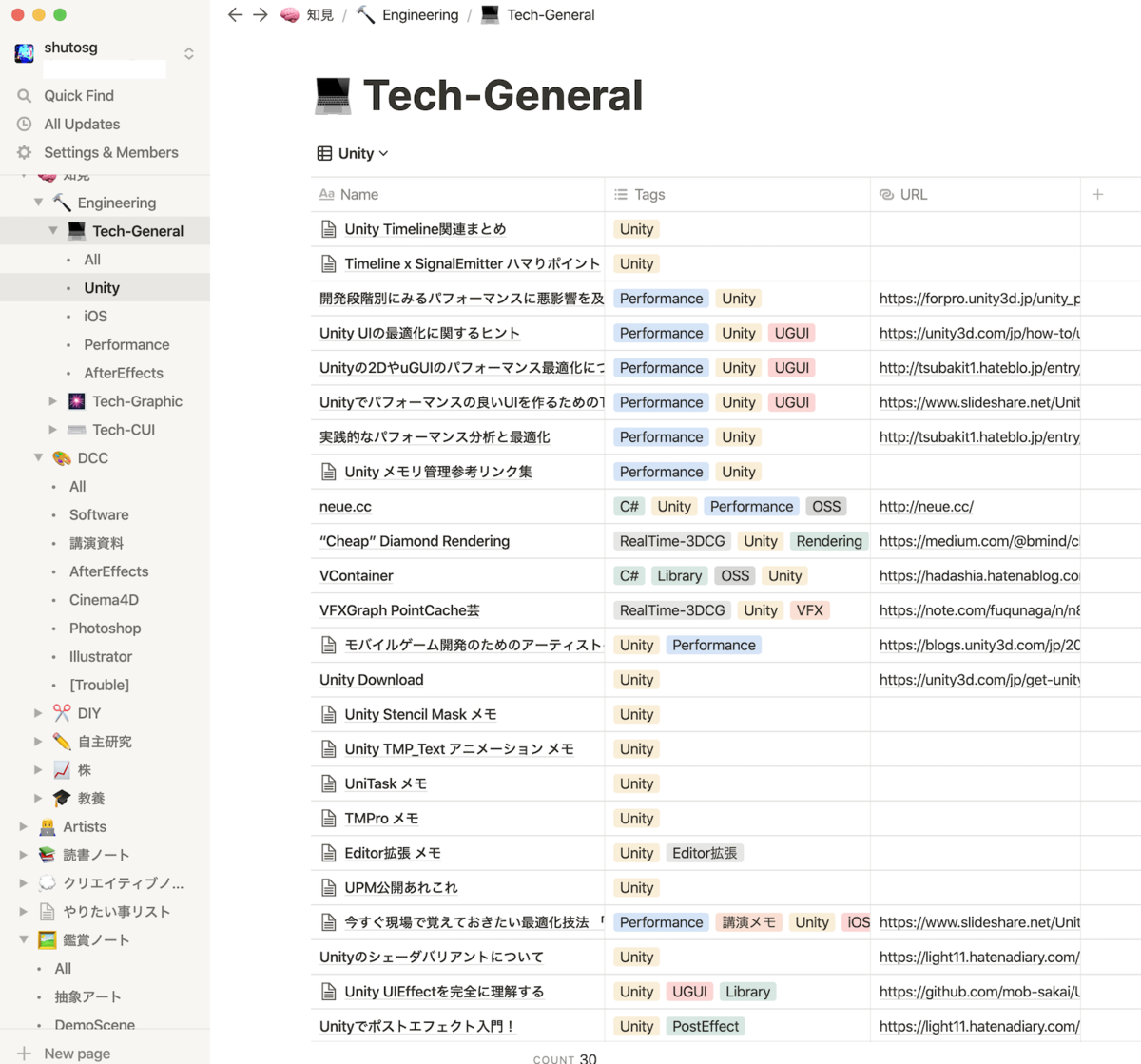
Task: Collapse the Engineering tree node
Action: coord(38,203)
